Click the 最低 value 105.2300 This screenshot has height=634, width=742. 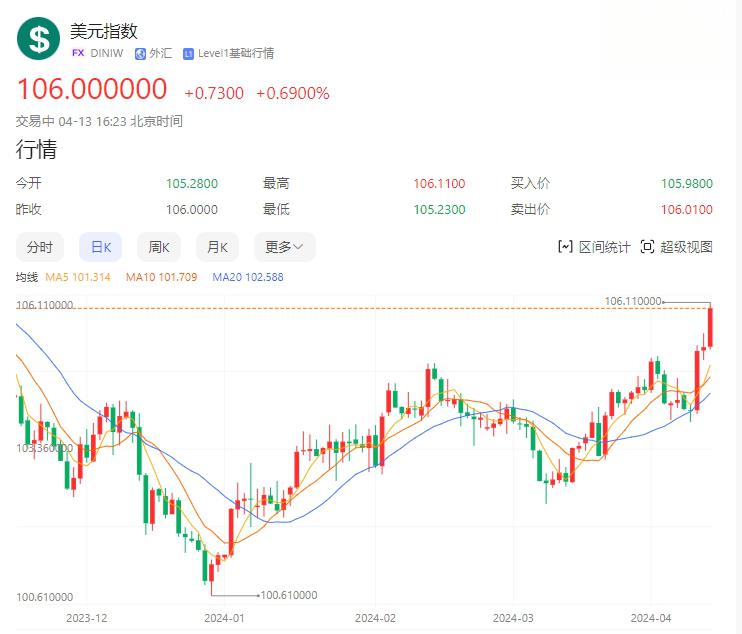coord(439,210)
